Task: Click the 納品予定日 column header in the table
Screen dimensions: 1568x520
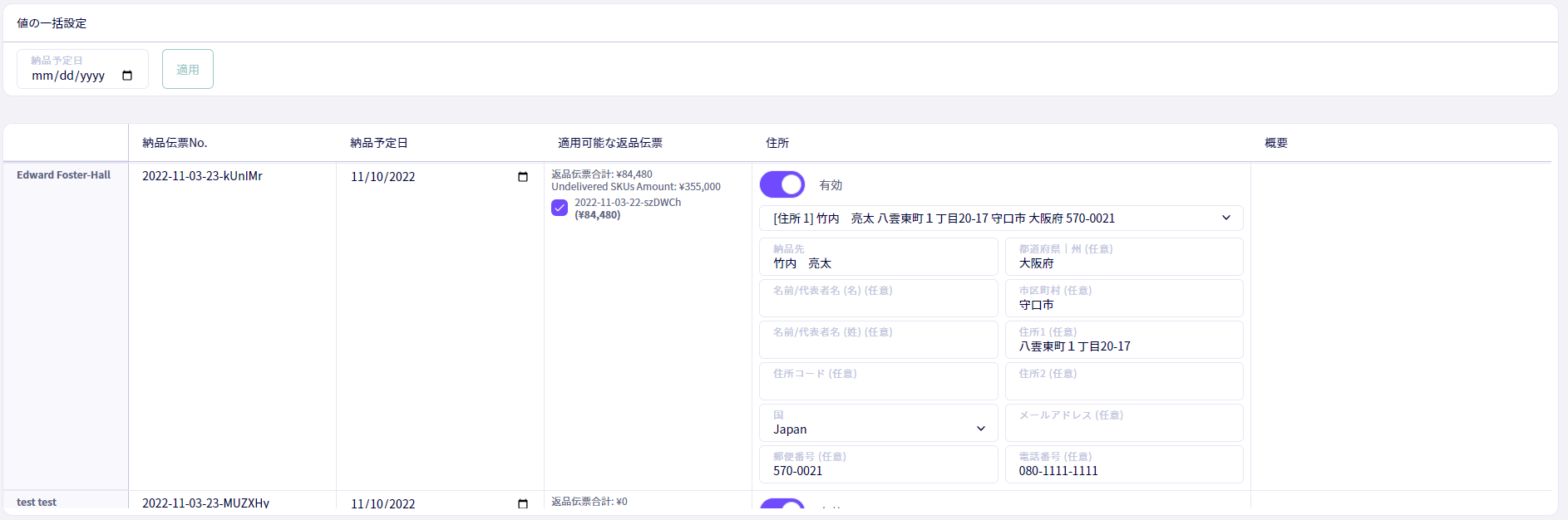Action: click(x=379, y=143)
